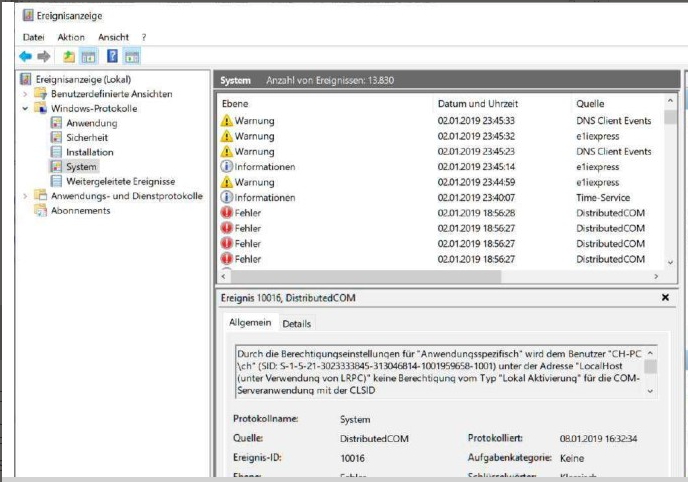Image resolution: width=688 pixels, height=482 pixels.
Task: Select Benutzerdefinierte Ansichten folder
Action: click(x=111, y=94)
